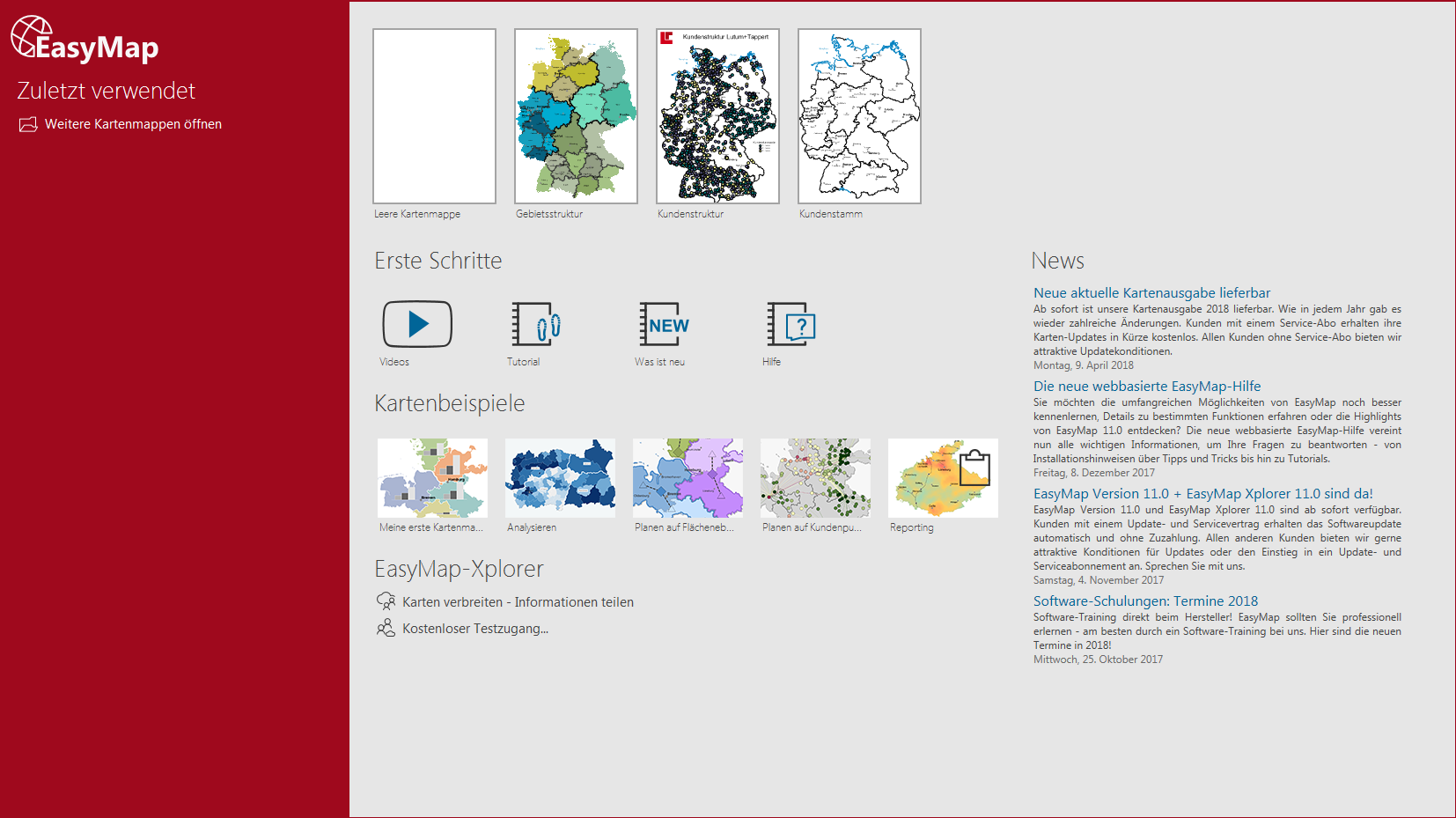The height and width of the screenshot is (818, 1456).
Task: Open news EasyMap Version 11.0 announcement
Action: (1202, 494)
